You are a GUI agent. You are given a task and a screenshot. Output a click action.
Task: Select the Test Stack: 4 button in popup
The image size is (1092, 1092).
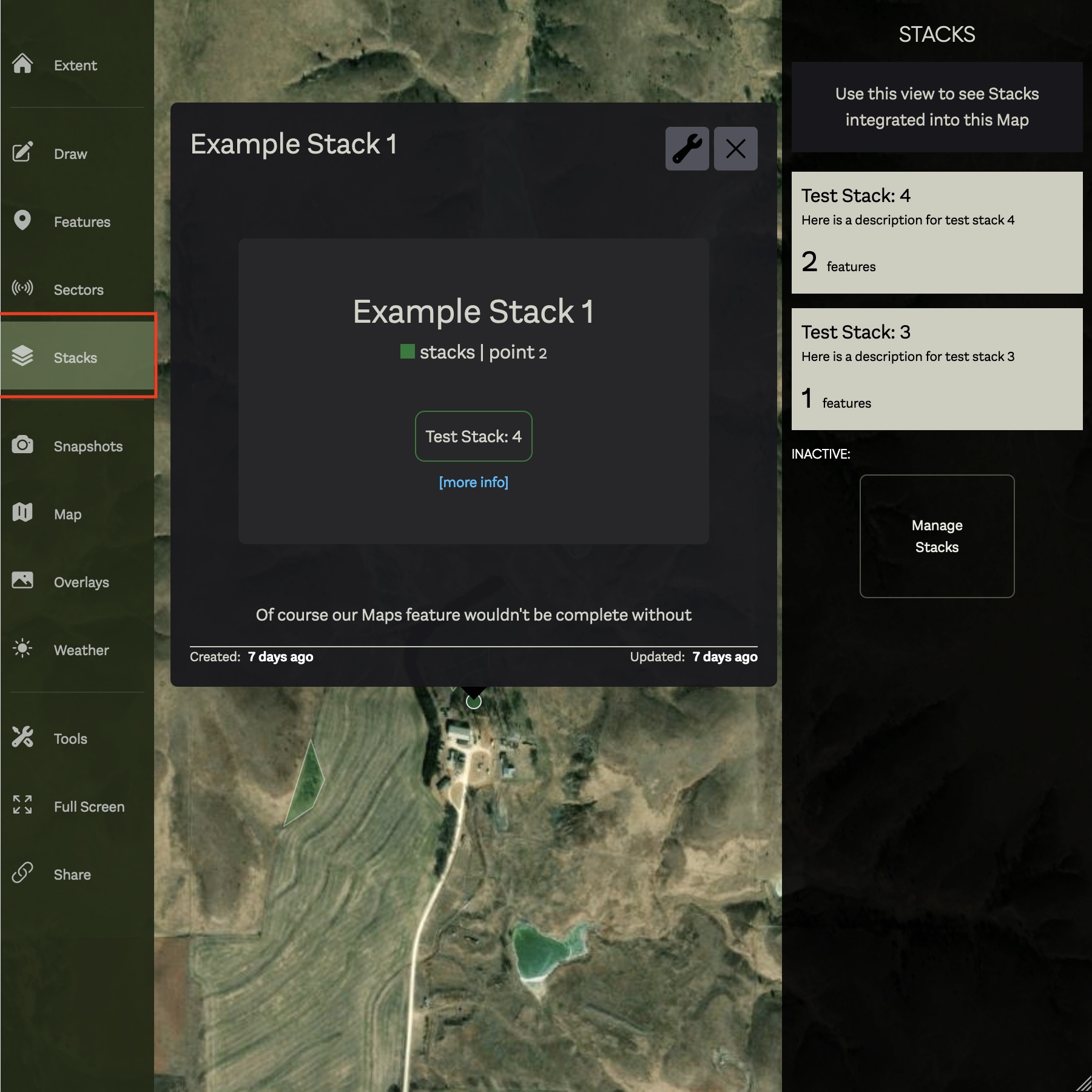(473, 436)
